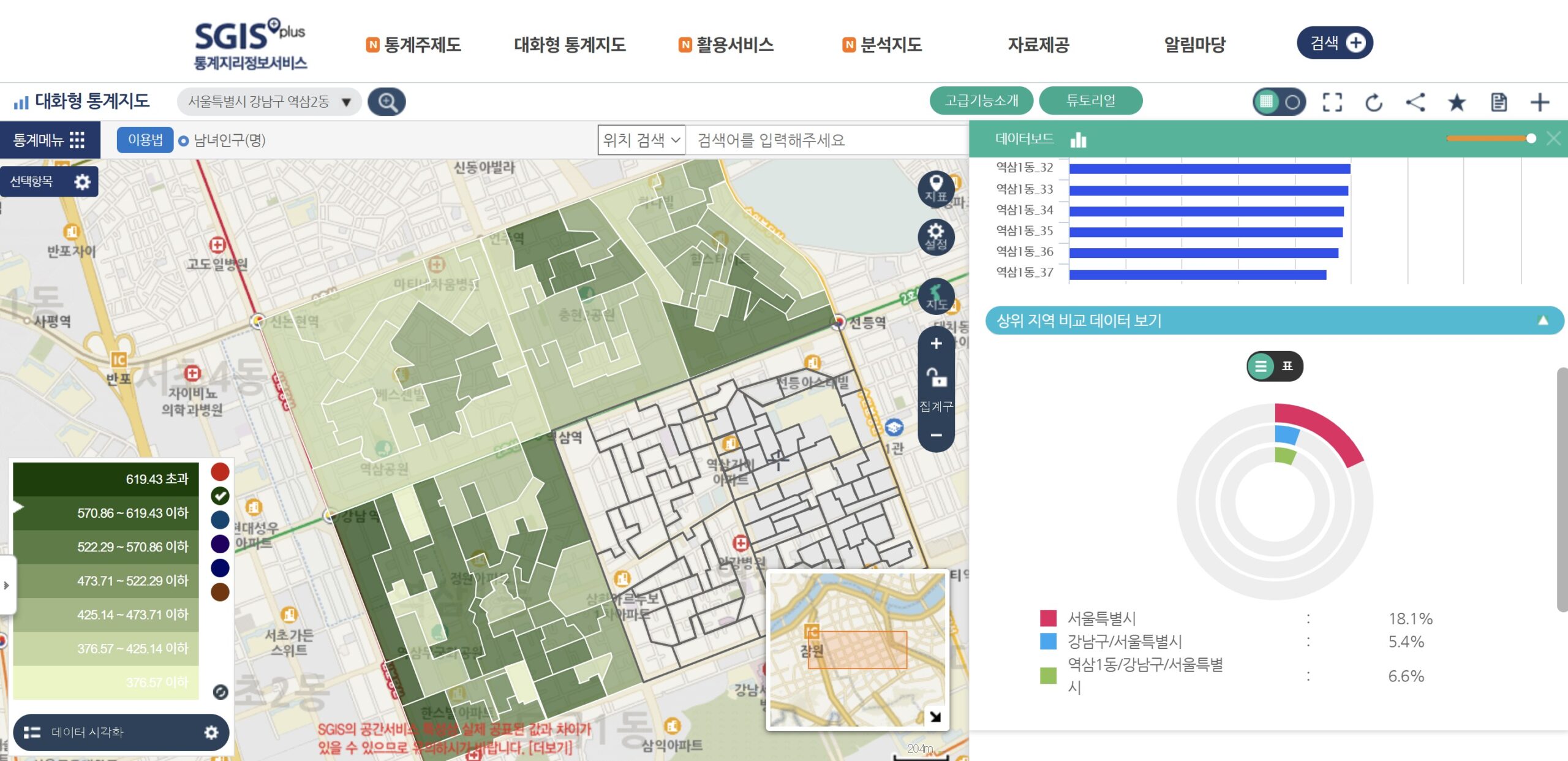Open the fullscreen view icon
Viewport: 1568px width, 761px height.
click(1332, 102)
